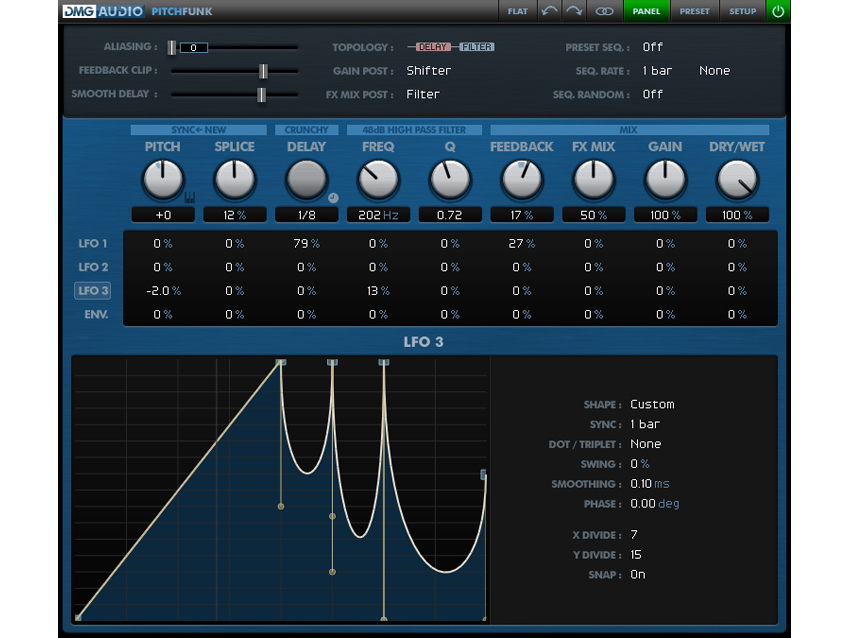The image size is (850, 638).
Task: Click the SYNC<-NEW mode header
Action: (x=198, y=130)
